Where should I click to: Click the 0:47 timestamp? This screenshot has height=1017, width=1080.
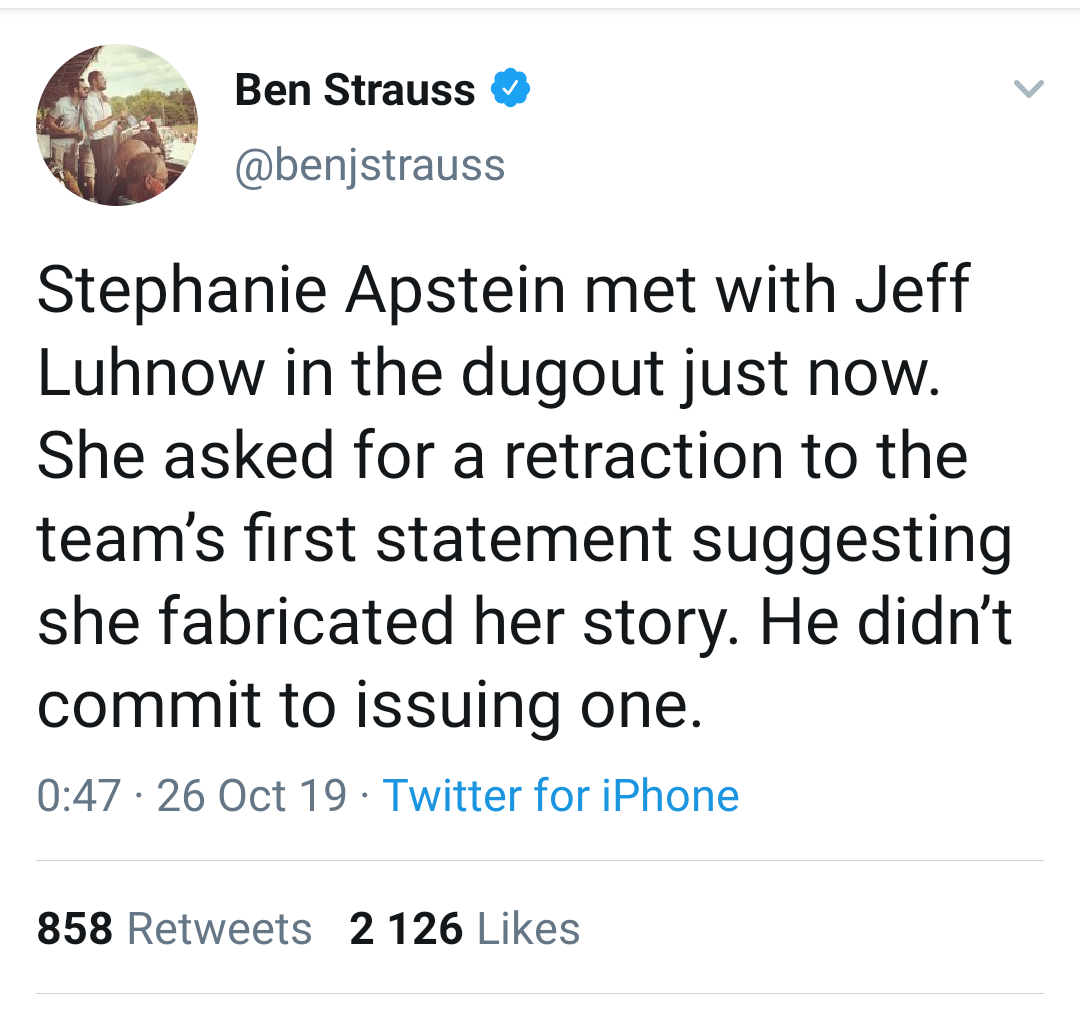(79, 796)
